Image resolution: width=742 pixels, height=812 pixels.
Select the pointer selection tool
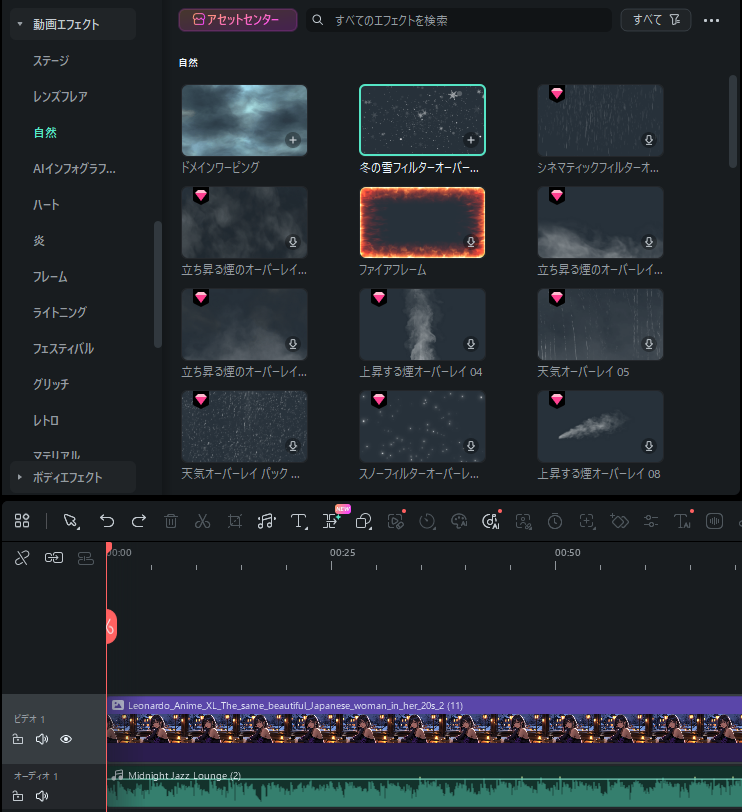click(71, 521)
